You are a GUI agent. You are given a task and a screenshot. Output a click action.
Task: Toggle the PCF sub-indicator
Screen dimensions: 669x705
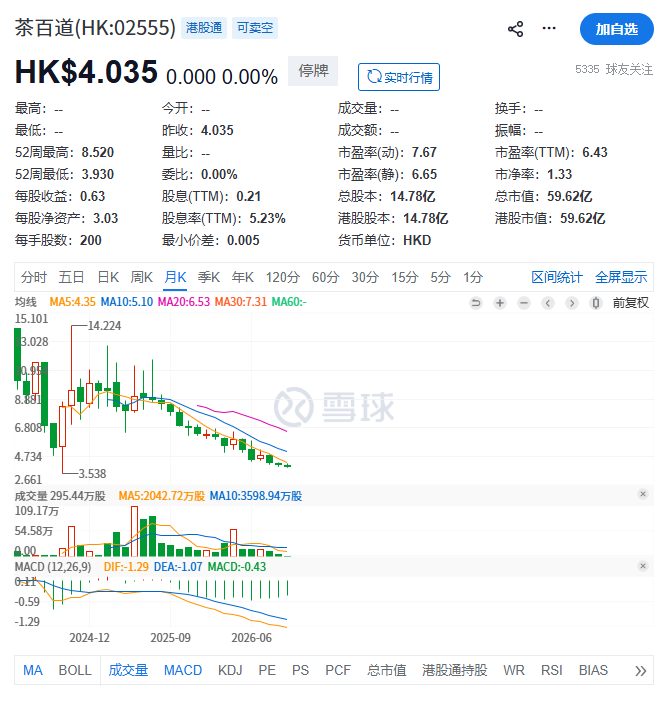coord(338,670)
